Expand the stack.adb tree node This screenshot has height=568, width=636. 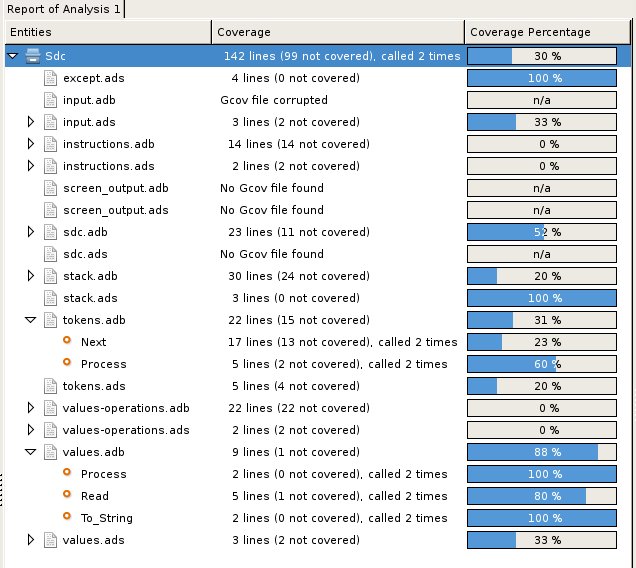[30, 276]
